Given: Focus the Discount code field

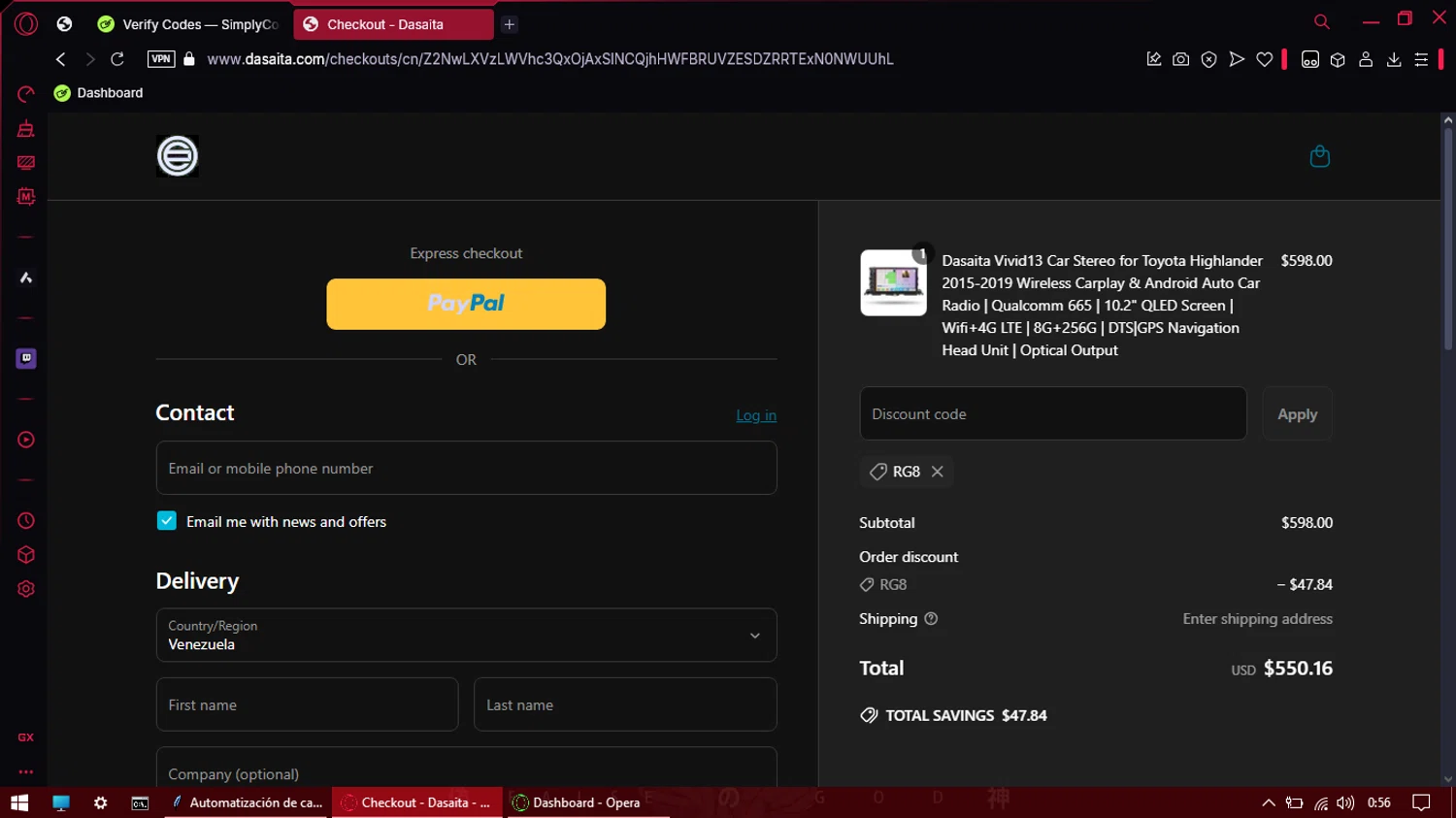Looking at the screenshot, I should (1053, 413).
